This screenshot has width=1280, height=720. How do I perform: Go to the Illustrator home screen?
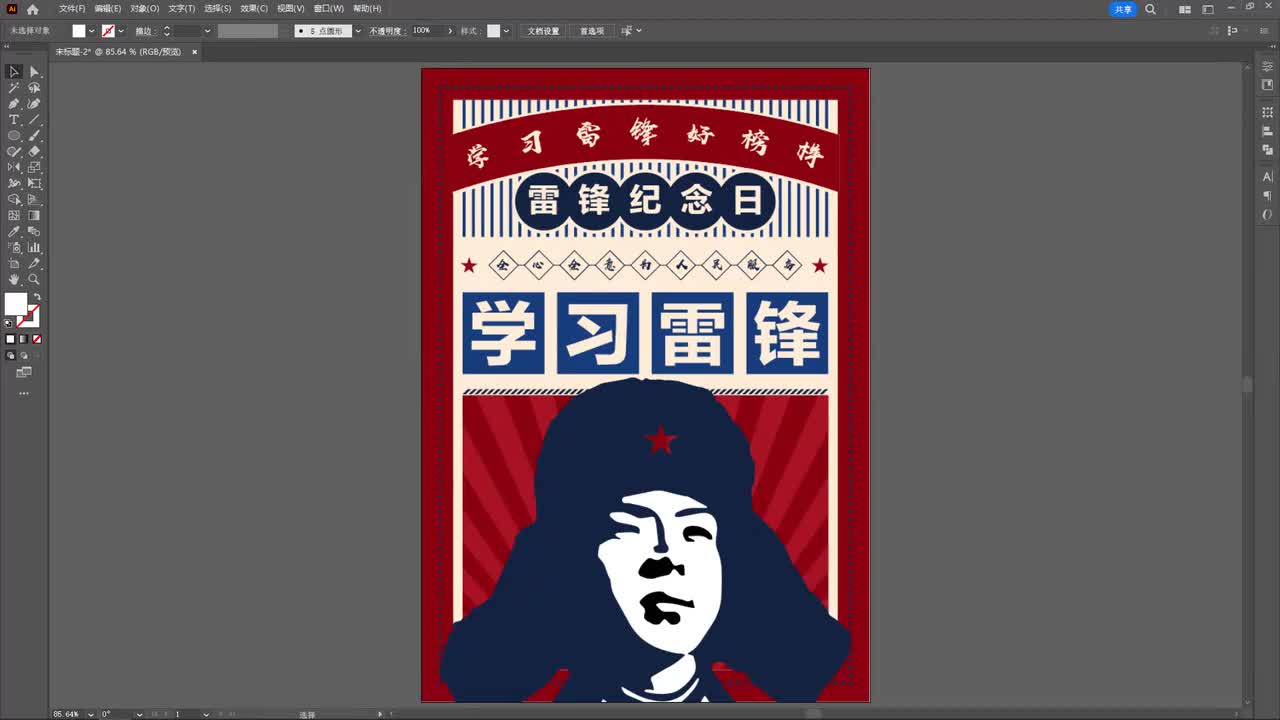point(32,9)
